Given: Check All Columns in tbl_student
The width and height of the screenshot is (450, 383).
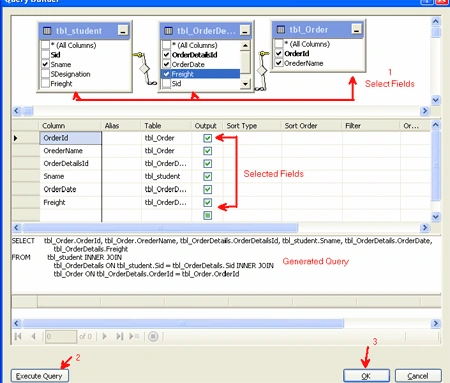Looking at the screenshot, I should click(x=45, y=45).
